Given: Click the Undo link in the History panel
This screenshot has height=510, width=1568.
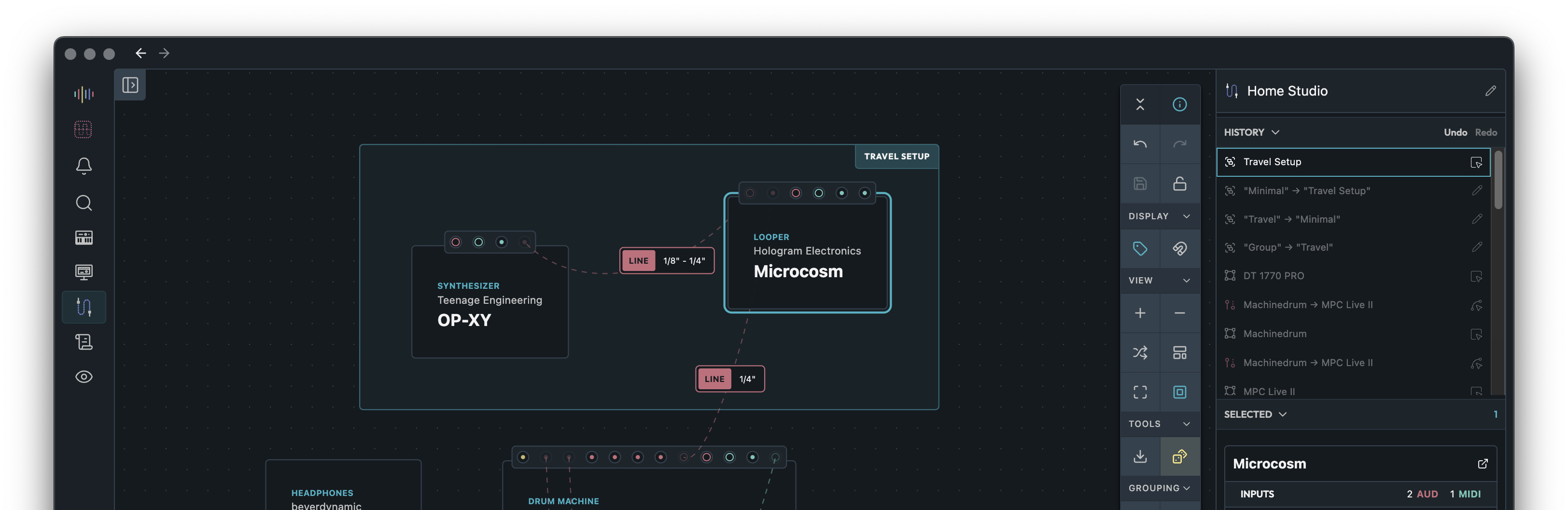Looking at the screenshot, I should point(1456,132).
